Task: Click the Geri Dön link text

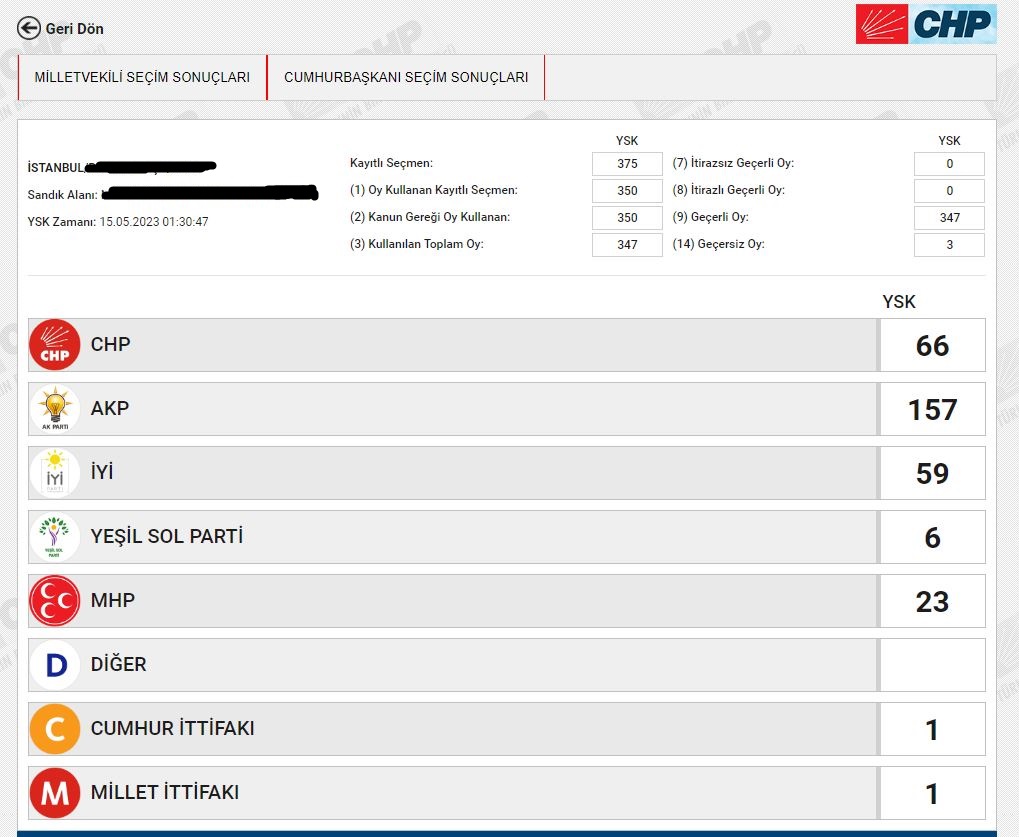Action: click(x=74, y=29)
